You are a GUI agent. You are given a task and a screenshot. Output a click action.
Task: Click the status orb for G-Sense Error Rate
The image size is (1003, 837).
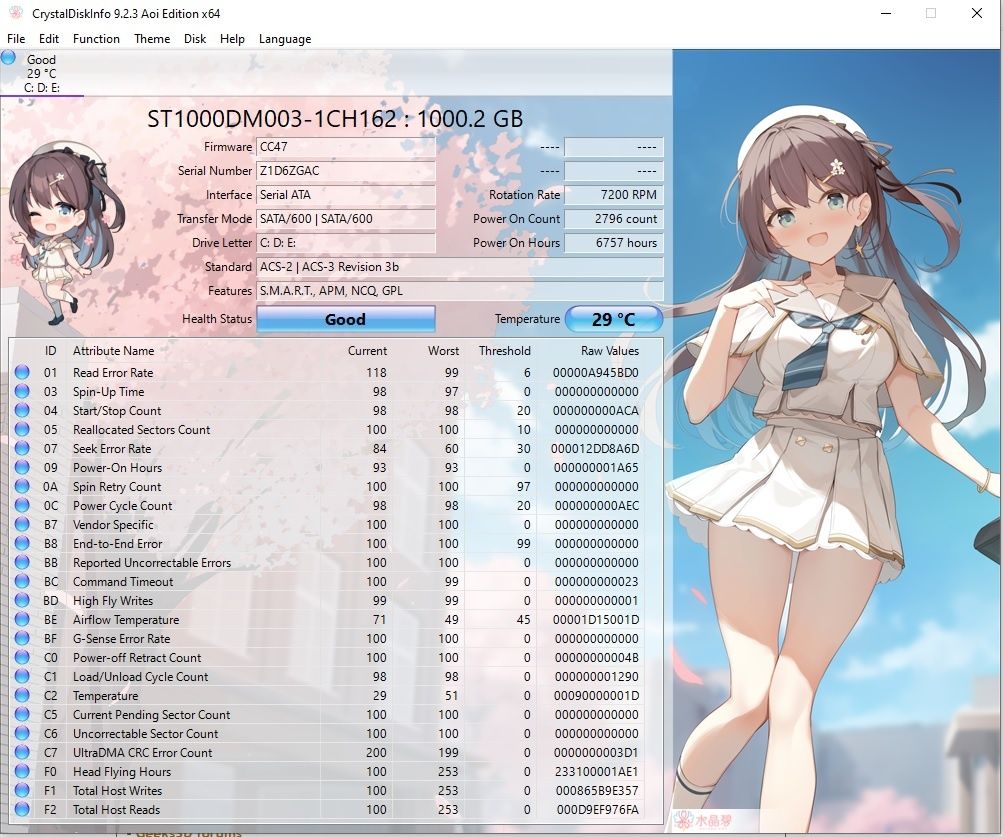22,638
